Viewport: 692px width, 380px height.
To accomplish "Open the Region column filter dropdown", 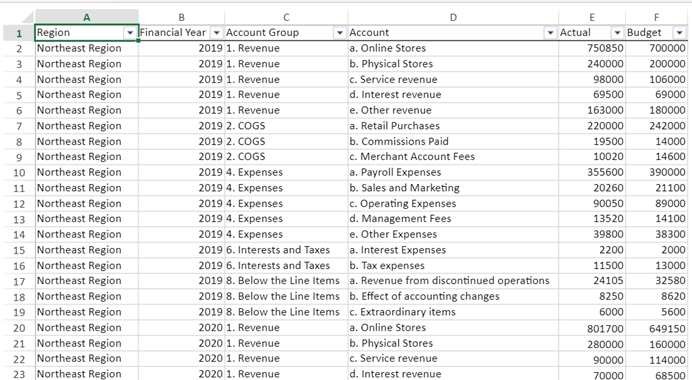I will tap(130, 33).
